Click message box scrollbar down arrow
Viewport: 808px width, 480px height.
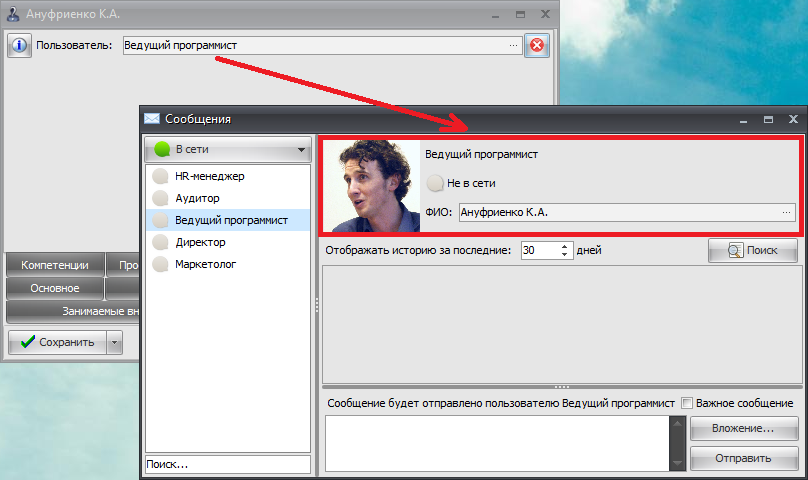[678, 464]
